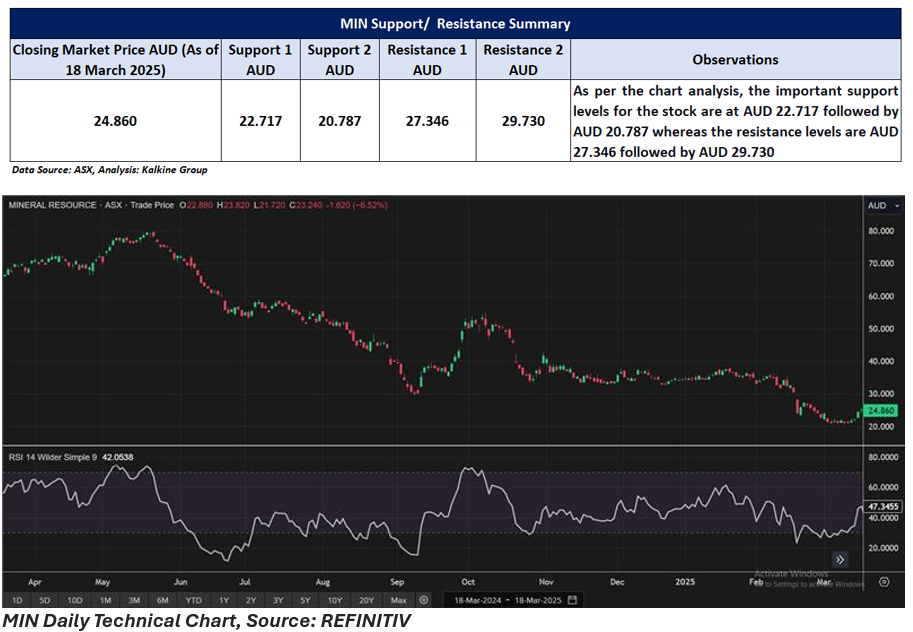Select the 2Y time range

point(251,600)
